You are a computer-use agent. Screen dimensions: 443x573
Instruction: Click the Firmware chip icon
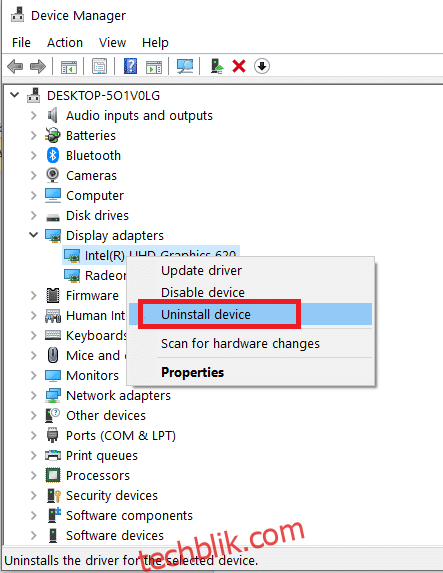[53, 295]
